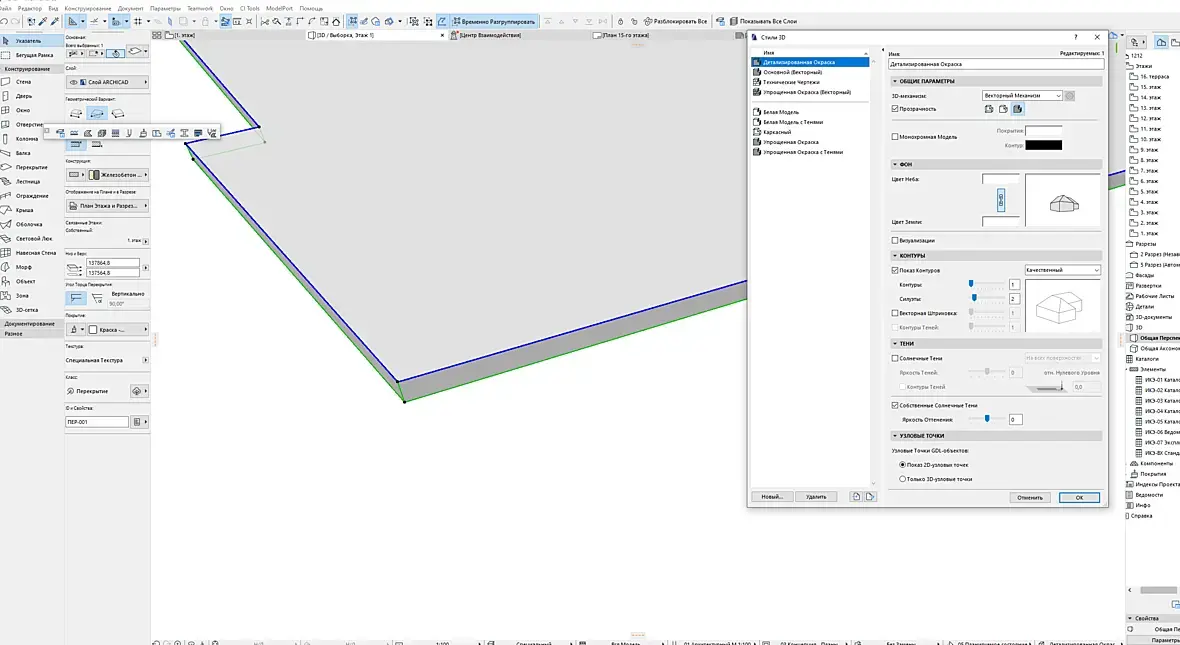1180x645 pixels.
Task: Select the Только 3D-узловые точки radio button
Action: click(902, 479)
